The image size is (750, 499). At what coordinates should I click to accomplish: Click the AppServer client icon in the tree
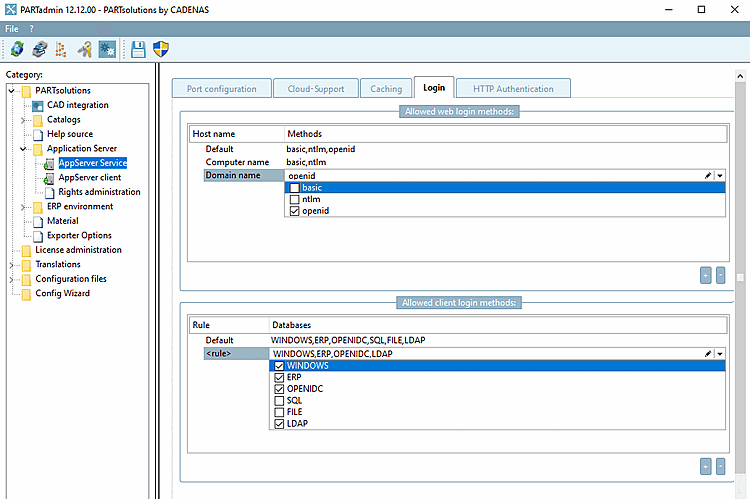(x=49, y=178)
